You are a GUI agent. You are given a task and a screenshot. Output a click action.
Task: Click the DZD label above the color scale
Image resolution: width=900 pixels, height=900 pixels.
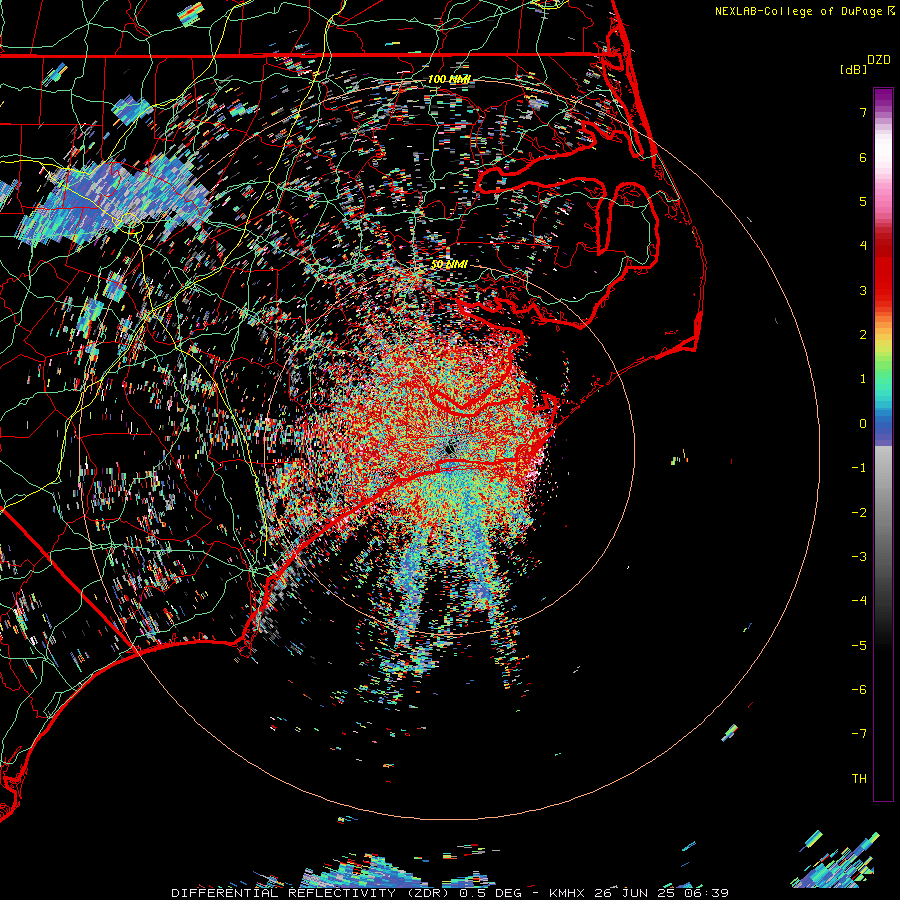[x=879, y=60]
